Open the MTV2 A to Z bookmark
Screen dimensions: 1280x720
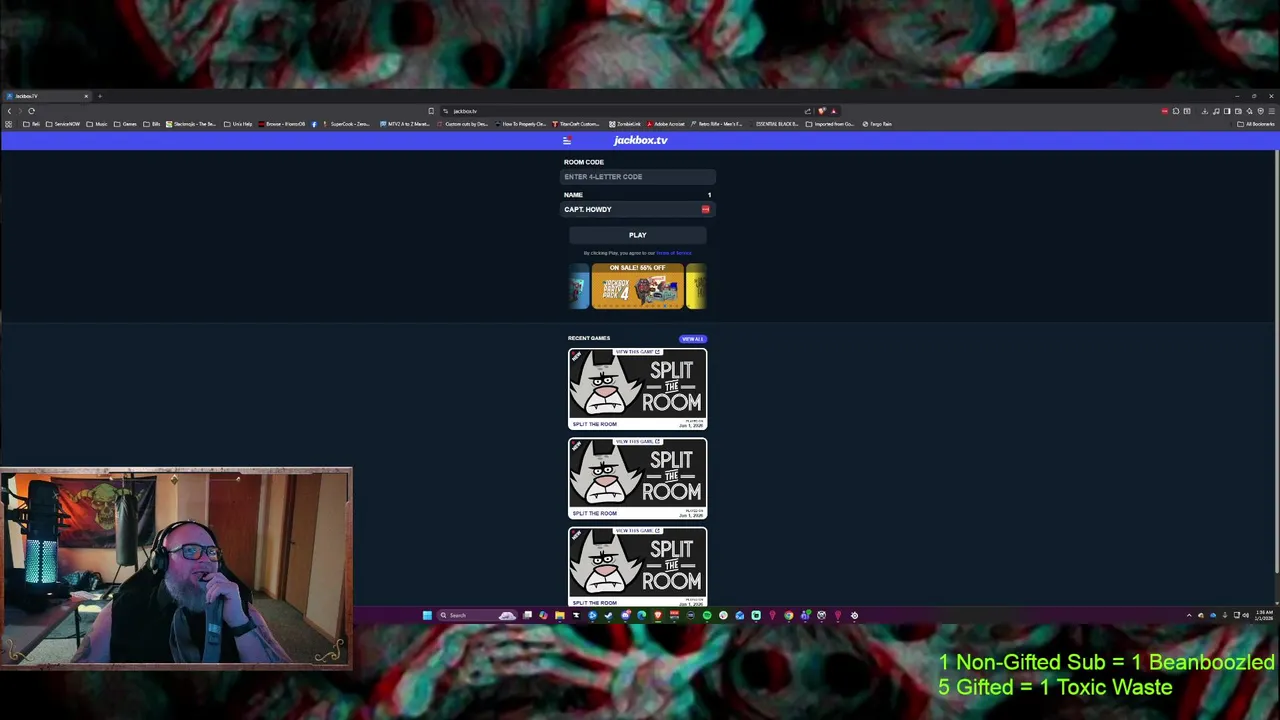point(405,124)
